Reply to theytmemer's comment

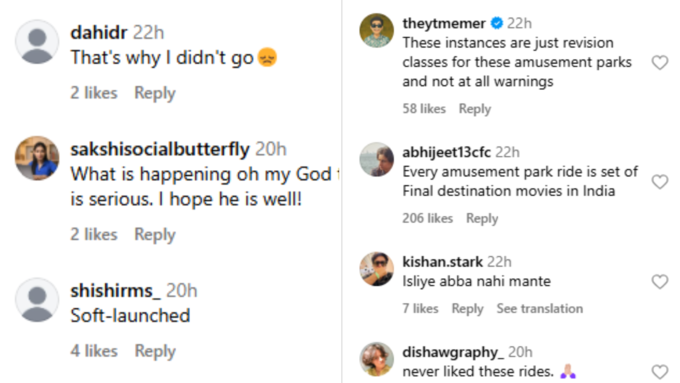pos(475,109)
